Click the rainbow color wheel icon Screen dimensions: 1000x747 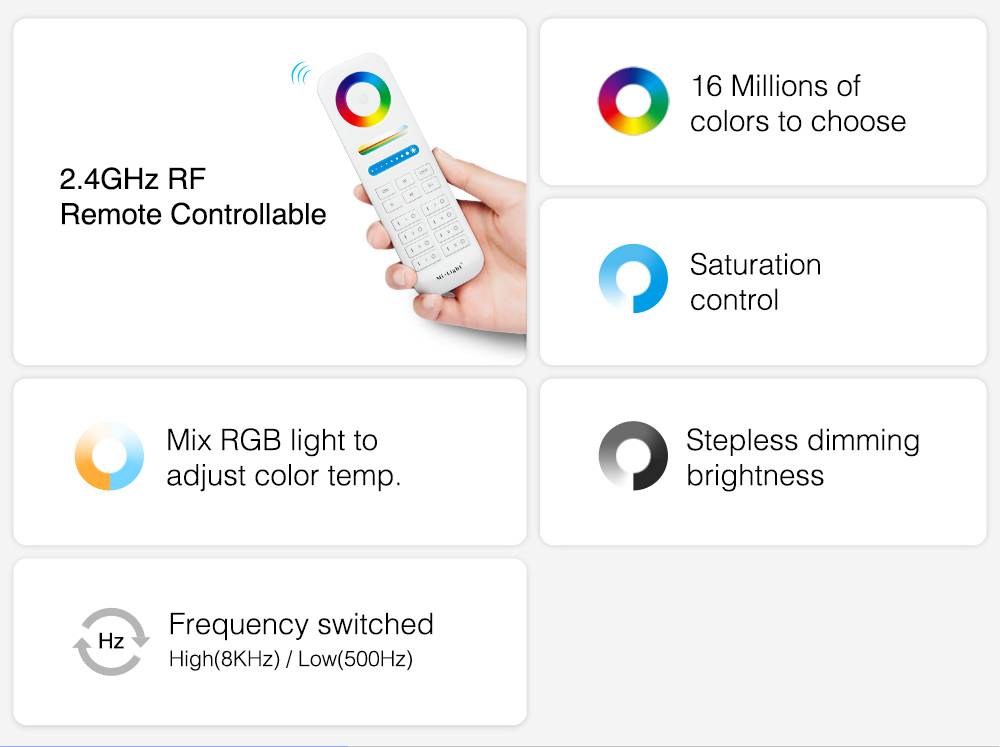point(633,101)
